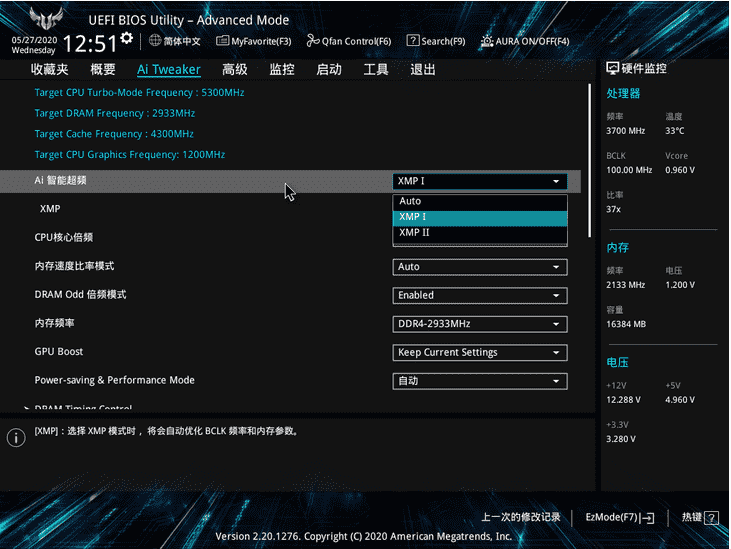Choose Auto in the open dropdown list
Screen dimensions: 731x549
click(x=480, y=201)
